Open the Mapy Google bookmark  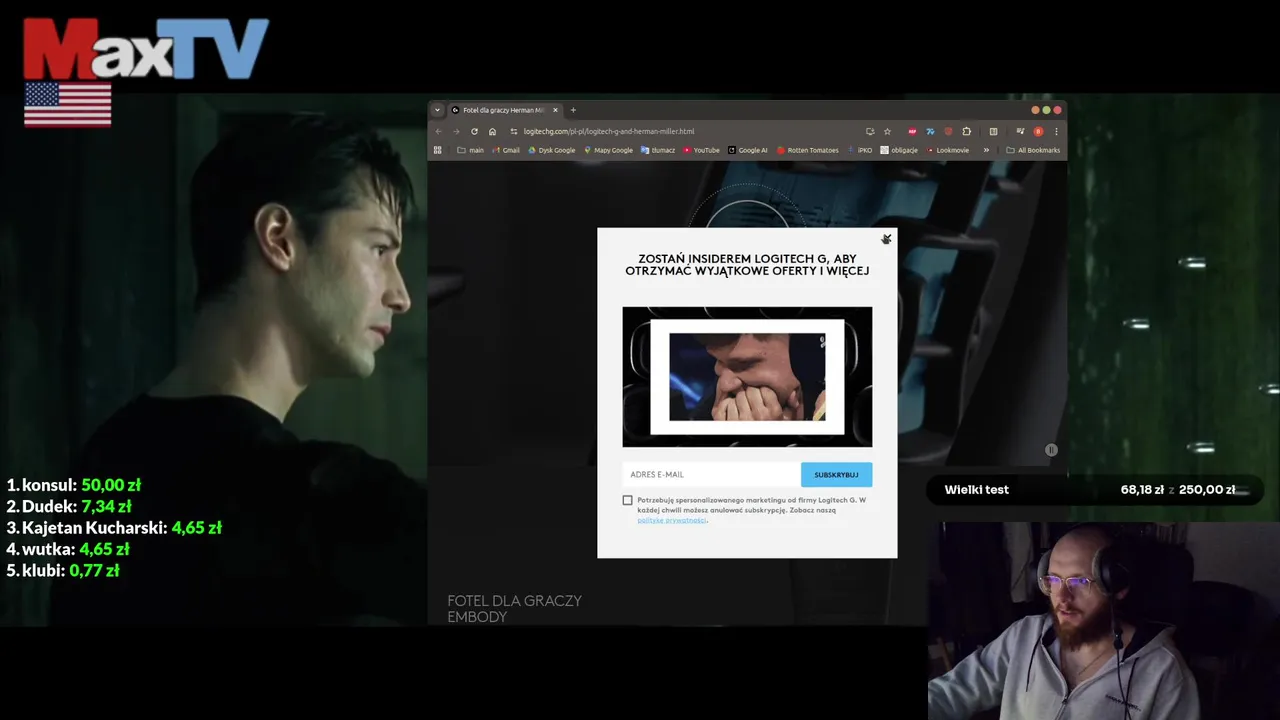pos(609,150)
